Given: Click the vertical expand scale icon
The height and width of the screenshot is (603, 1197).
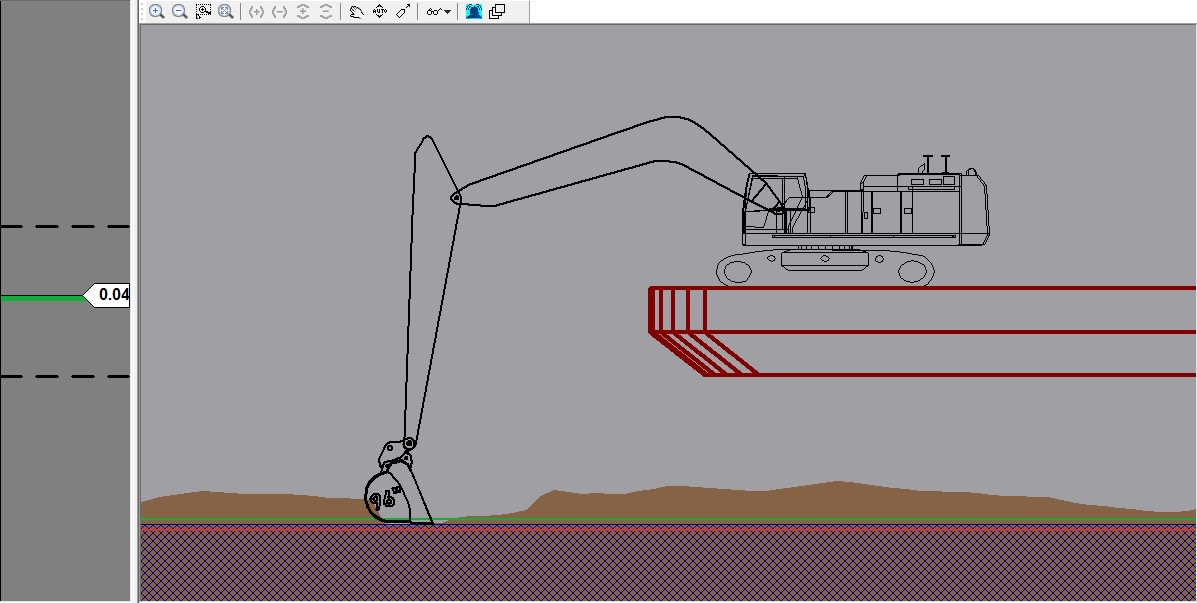Looking at the screenshot, I should [303, 11].
